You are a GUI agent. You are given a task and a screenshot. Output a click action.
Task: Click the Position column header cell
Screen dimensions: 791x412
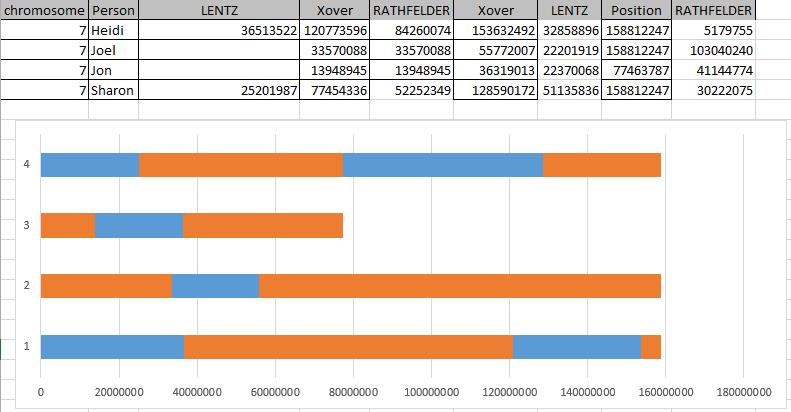click(635, 10)
